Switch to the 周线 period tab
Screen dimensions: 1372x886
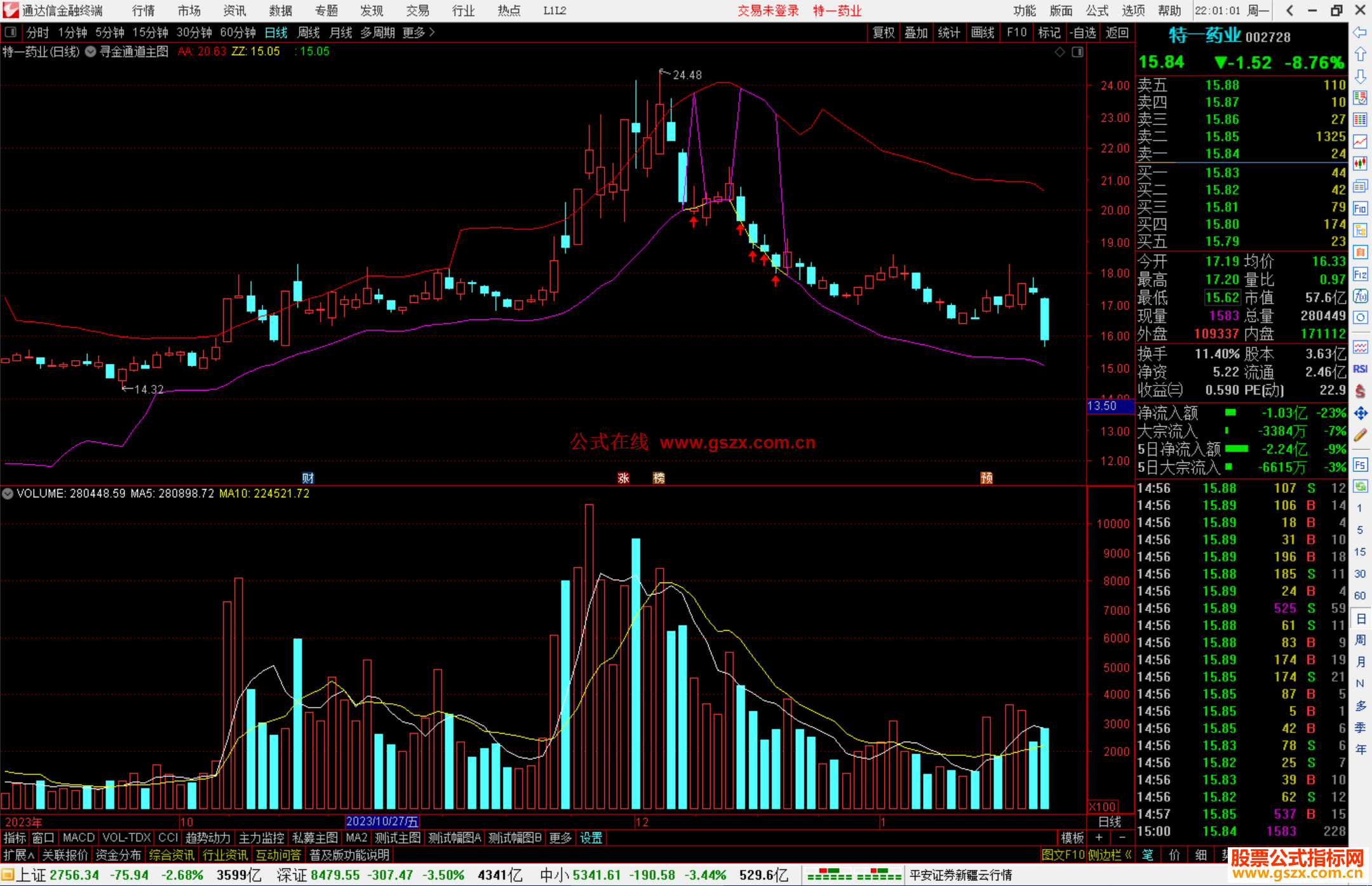[x=309, y=32]
